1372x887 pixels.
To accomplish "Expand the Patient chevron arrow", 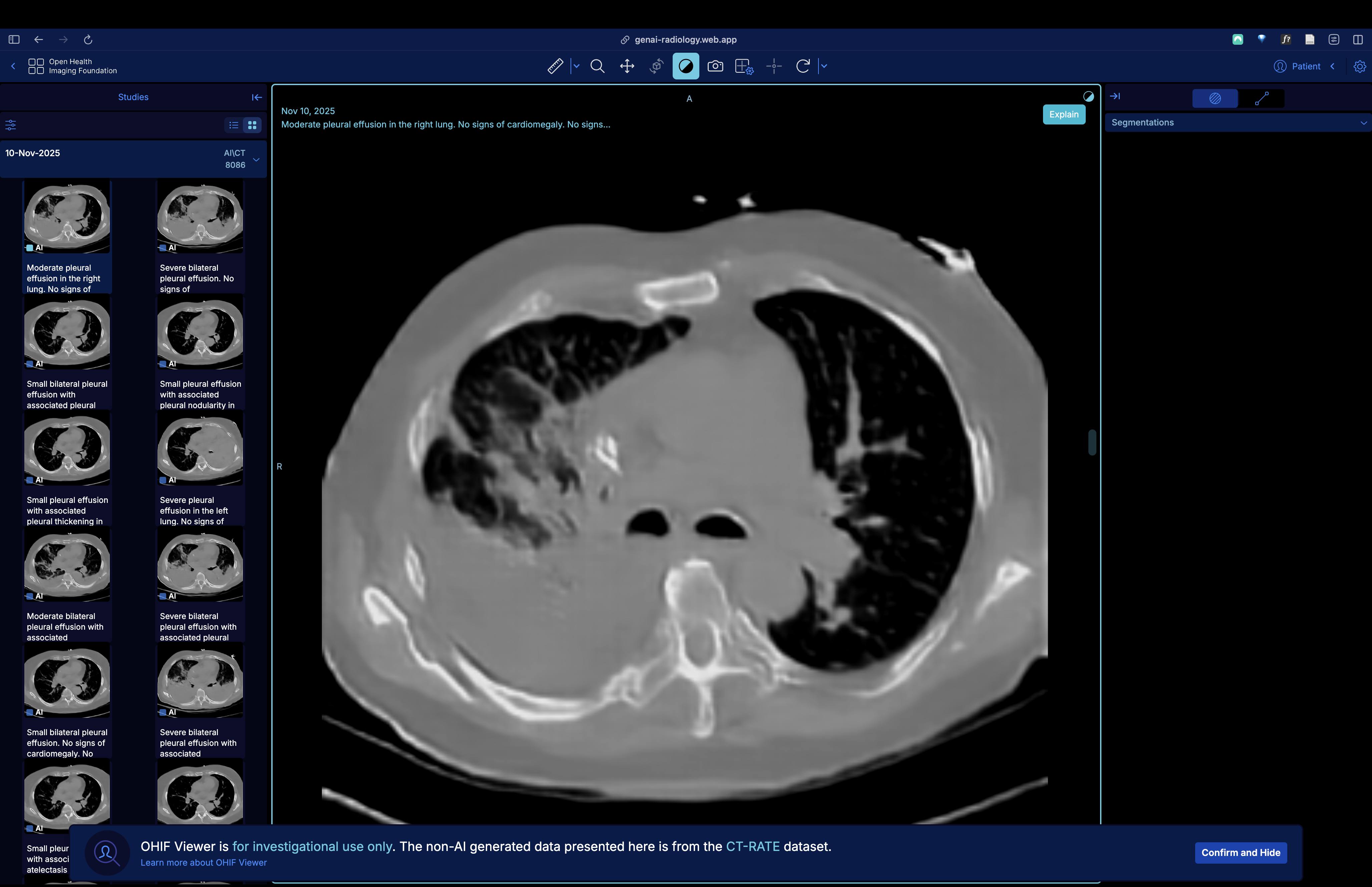I will tap(1332, 66).
